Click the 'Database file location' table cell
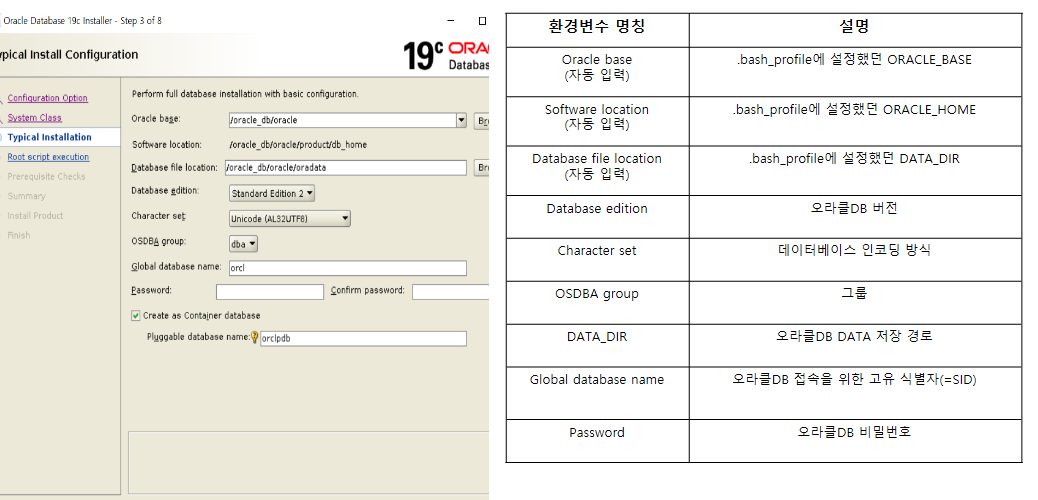Screen dimensions: 1038x500 coord(597,170)
